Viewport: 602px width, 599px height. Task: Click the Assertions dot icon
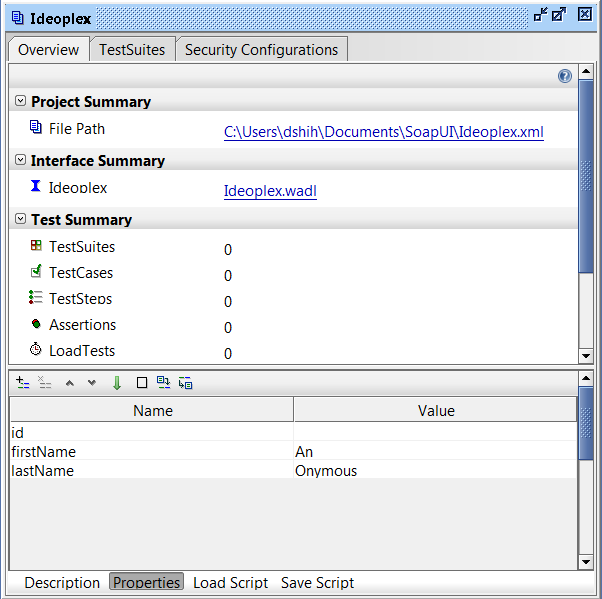click(x=36, y=324)
